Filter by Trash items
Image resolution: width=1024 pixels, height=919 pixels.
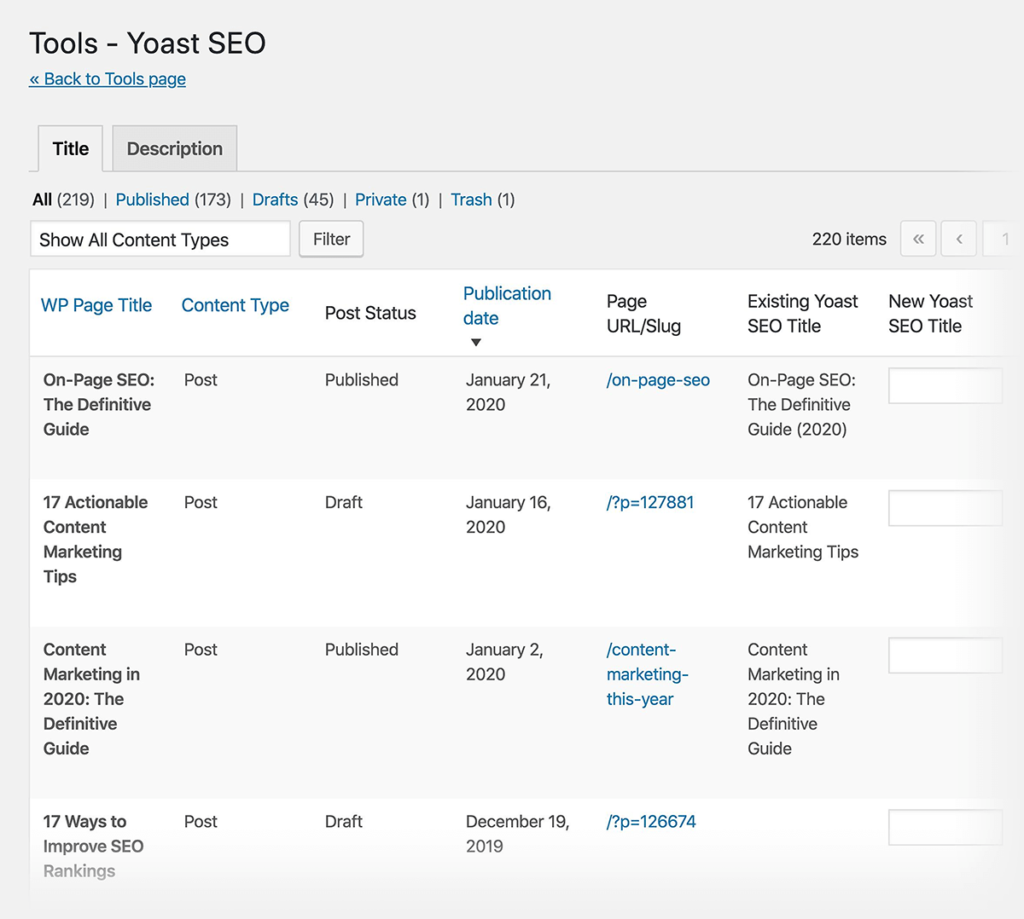(471, 199)
